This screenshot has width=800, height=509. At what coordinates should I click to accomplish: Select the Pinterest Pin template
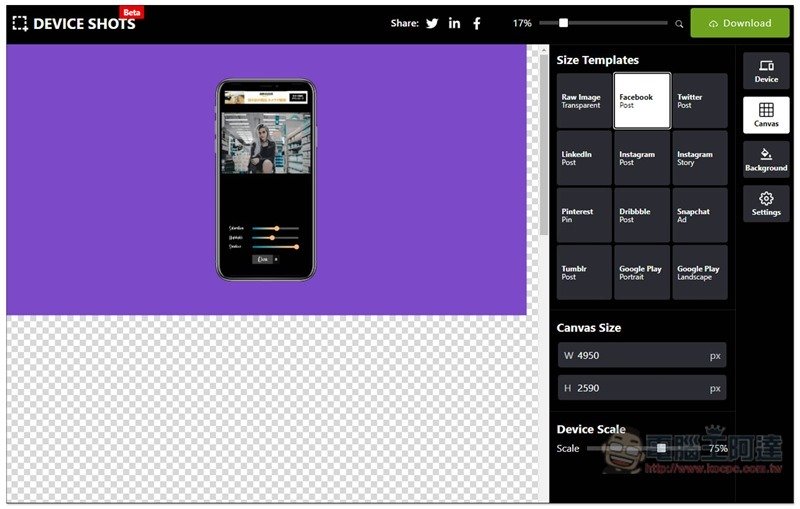click(584, 215)
